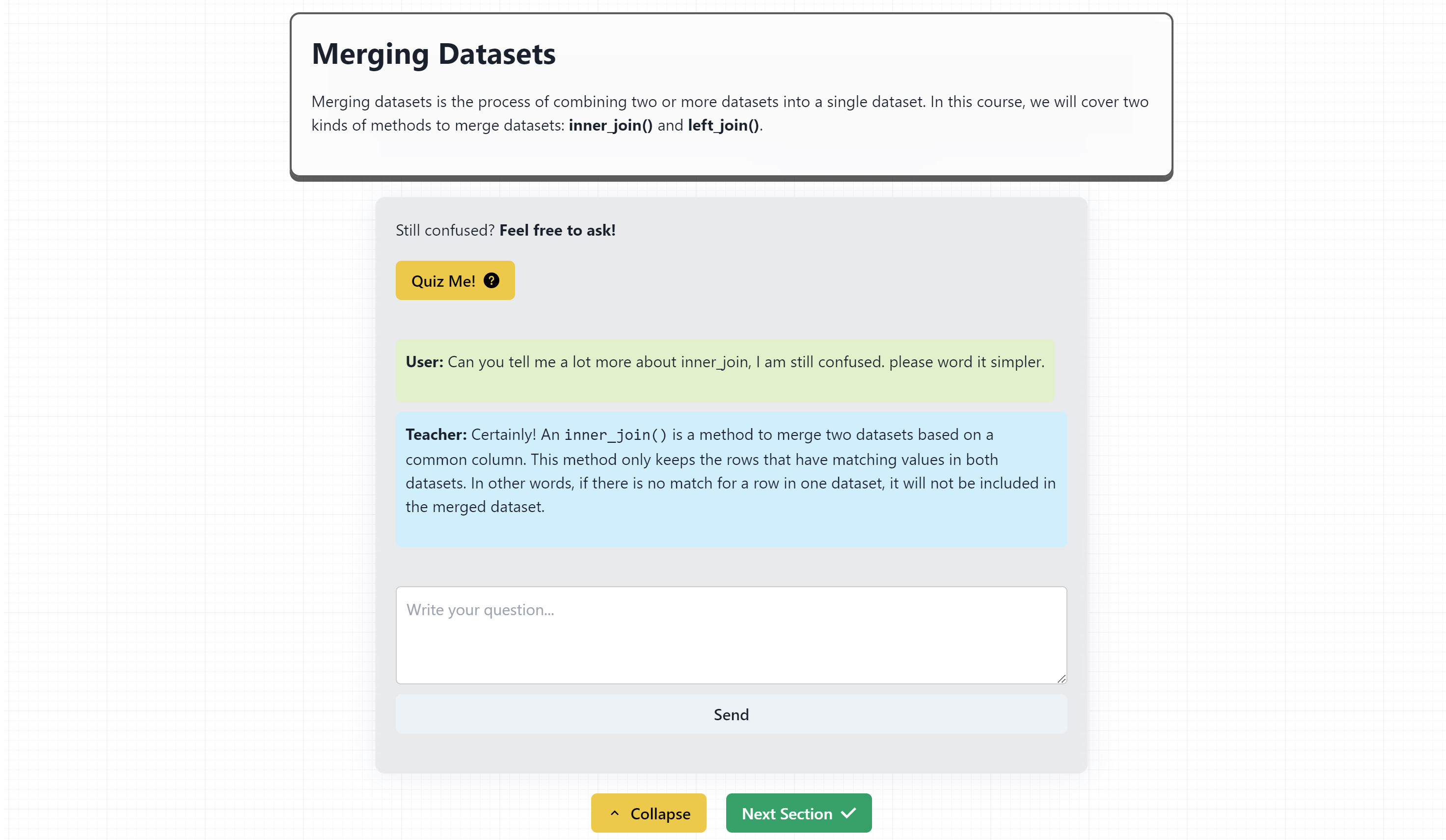The height and width of the screenshot is (840, 1446).
Task: Click the checkmark icon on Next Section
Action: [x=848, y=813]
